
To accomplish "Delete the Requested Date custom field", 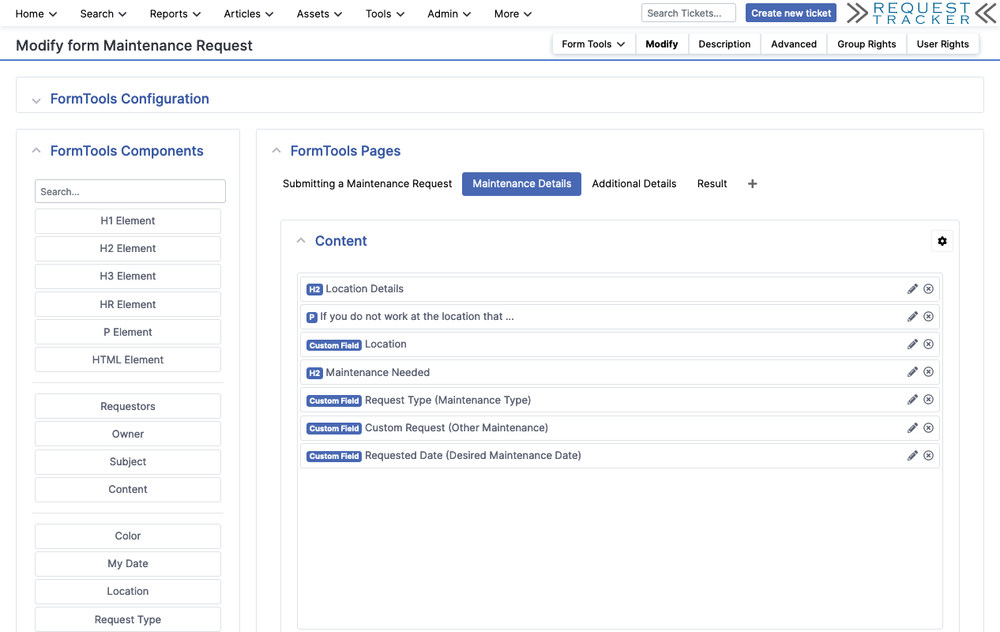I will 928,455.
